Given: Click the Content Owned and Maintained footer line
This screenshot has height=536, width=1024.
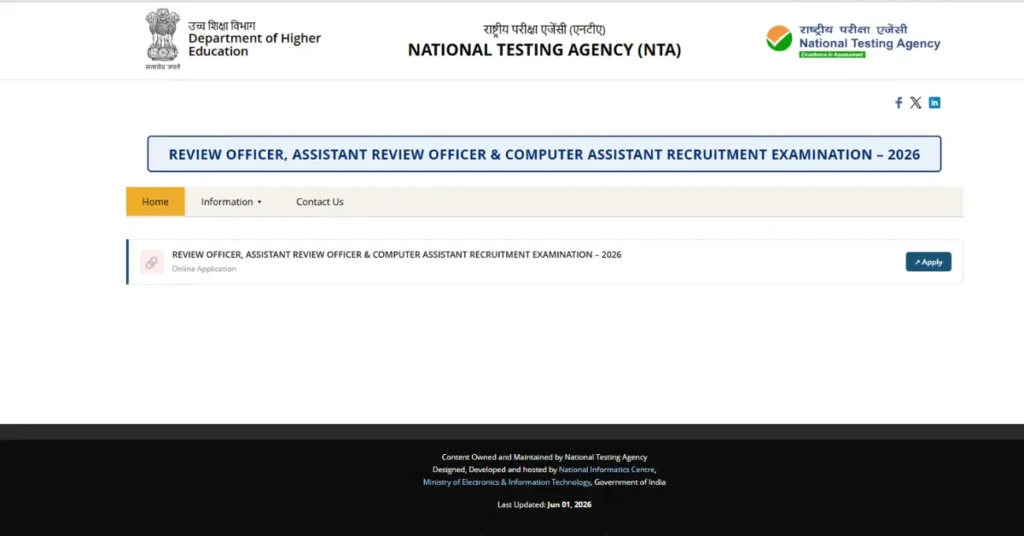Looking at the screenshot, I should tap(544, 457).
